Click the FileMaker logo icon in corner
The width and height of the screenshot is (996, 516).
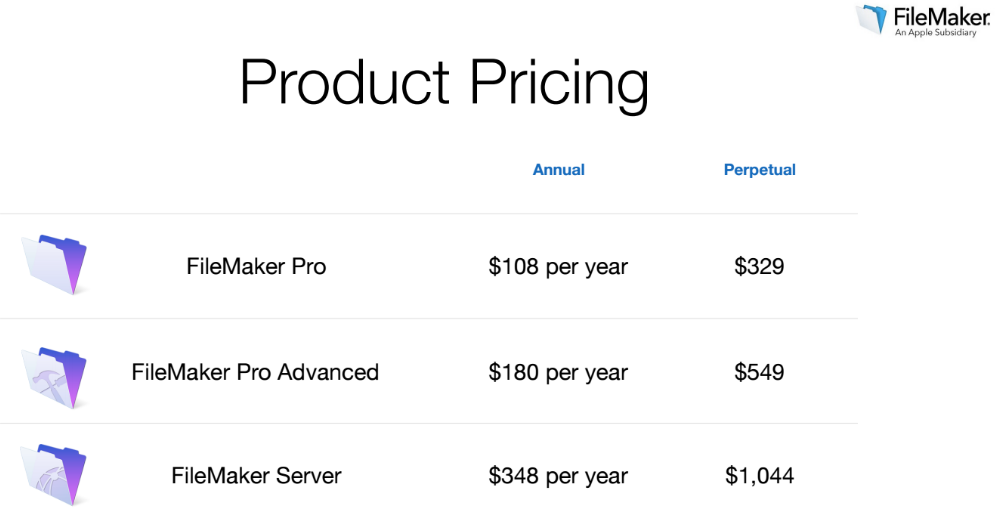871,19
